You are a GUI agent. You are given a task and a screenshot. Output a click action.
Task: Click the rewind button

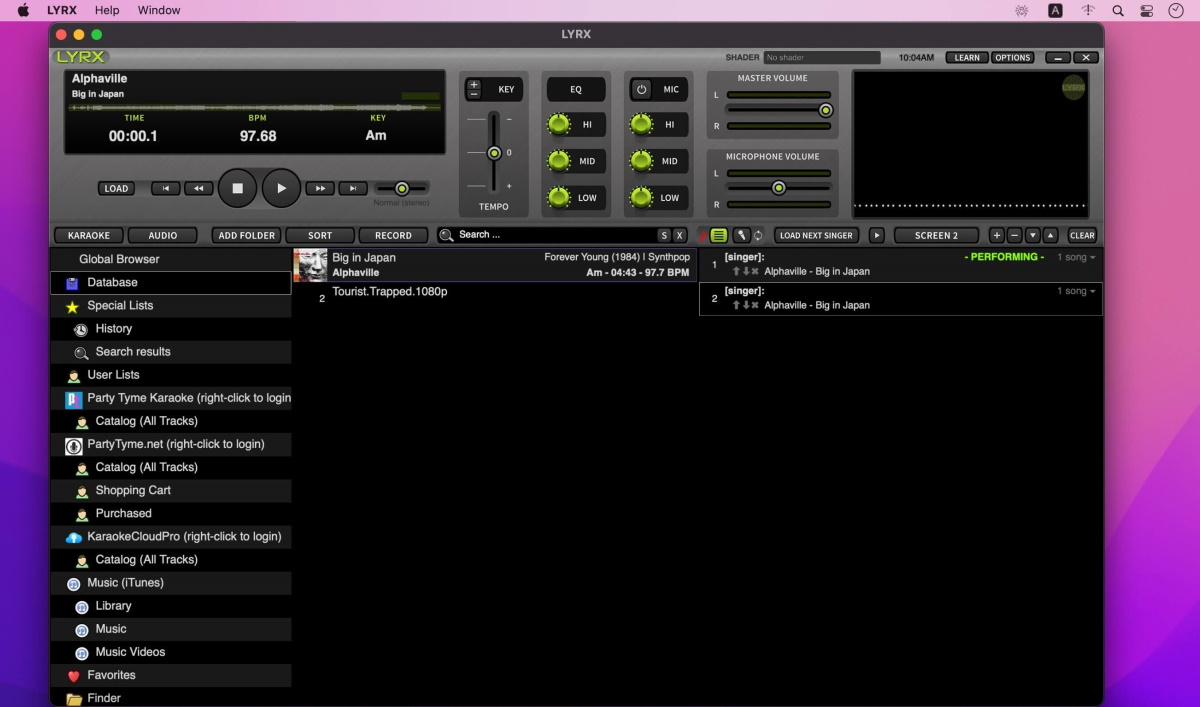(x=198, y=188)
